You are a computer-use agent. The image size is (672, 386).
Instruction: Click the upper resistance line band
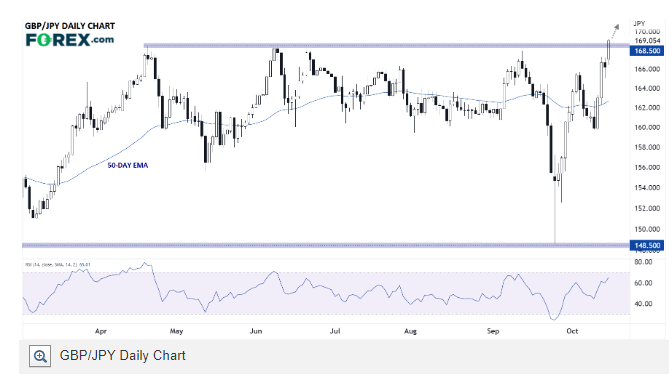387,45
